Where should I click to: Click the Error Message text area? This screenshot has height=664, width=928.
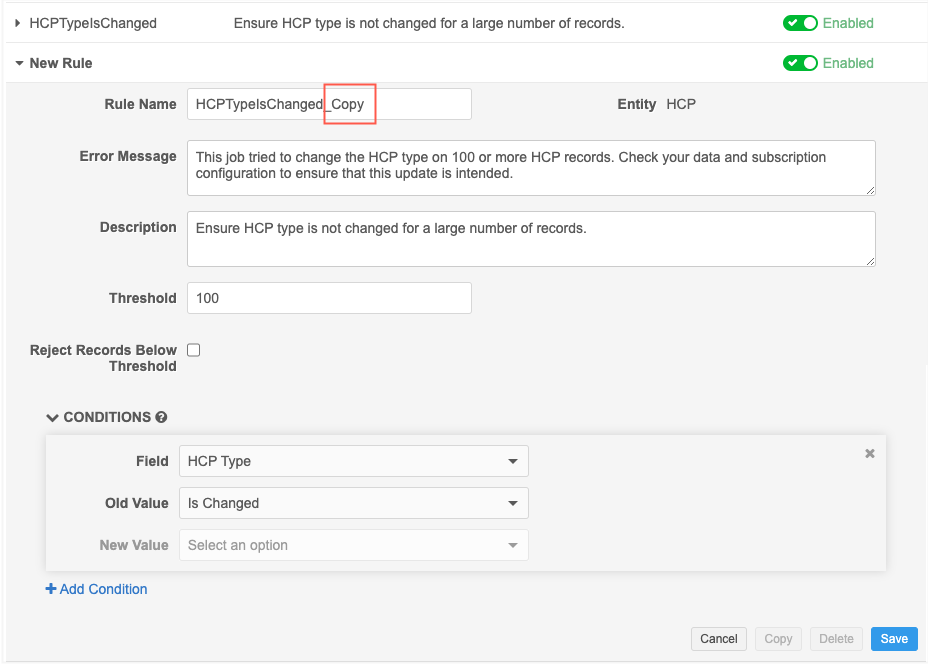[530, 167]
